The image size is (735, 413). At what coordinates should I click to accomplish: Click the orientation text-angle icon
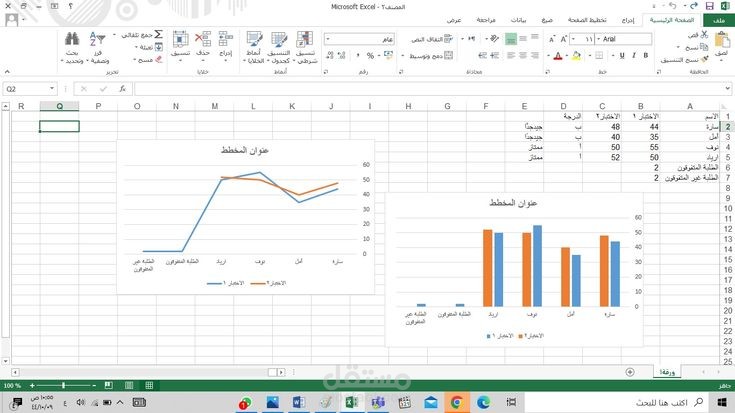pos(495,39)
